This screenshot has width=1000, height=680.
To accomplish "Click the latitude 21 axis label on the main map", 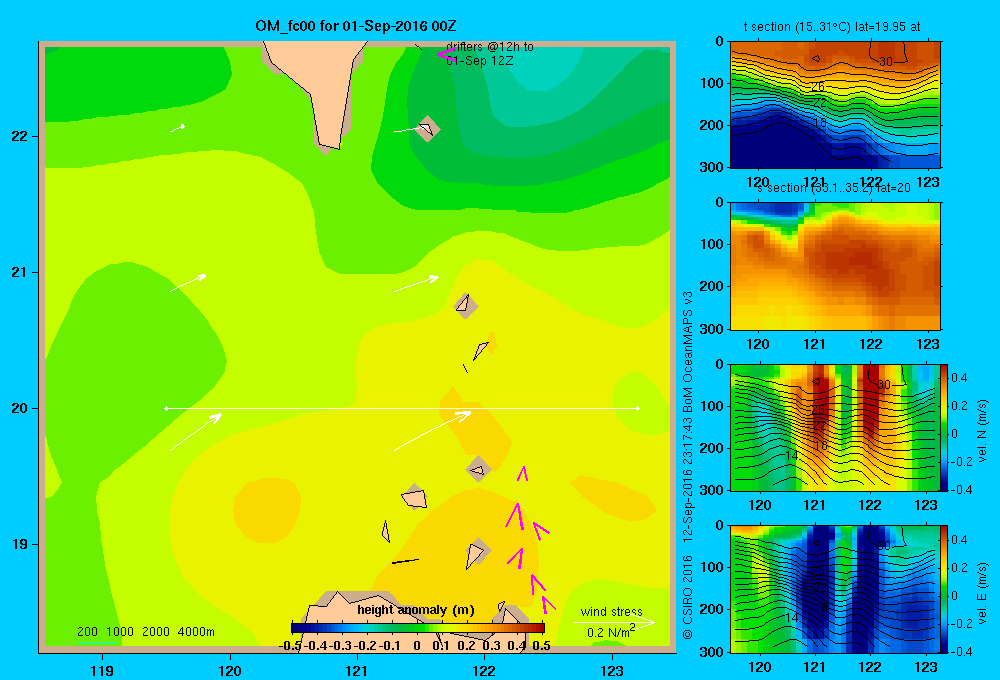I will (x=20, y=272).
